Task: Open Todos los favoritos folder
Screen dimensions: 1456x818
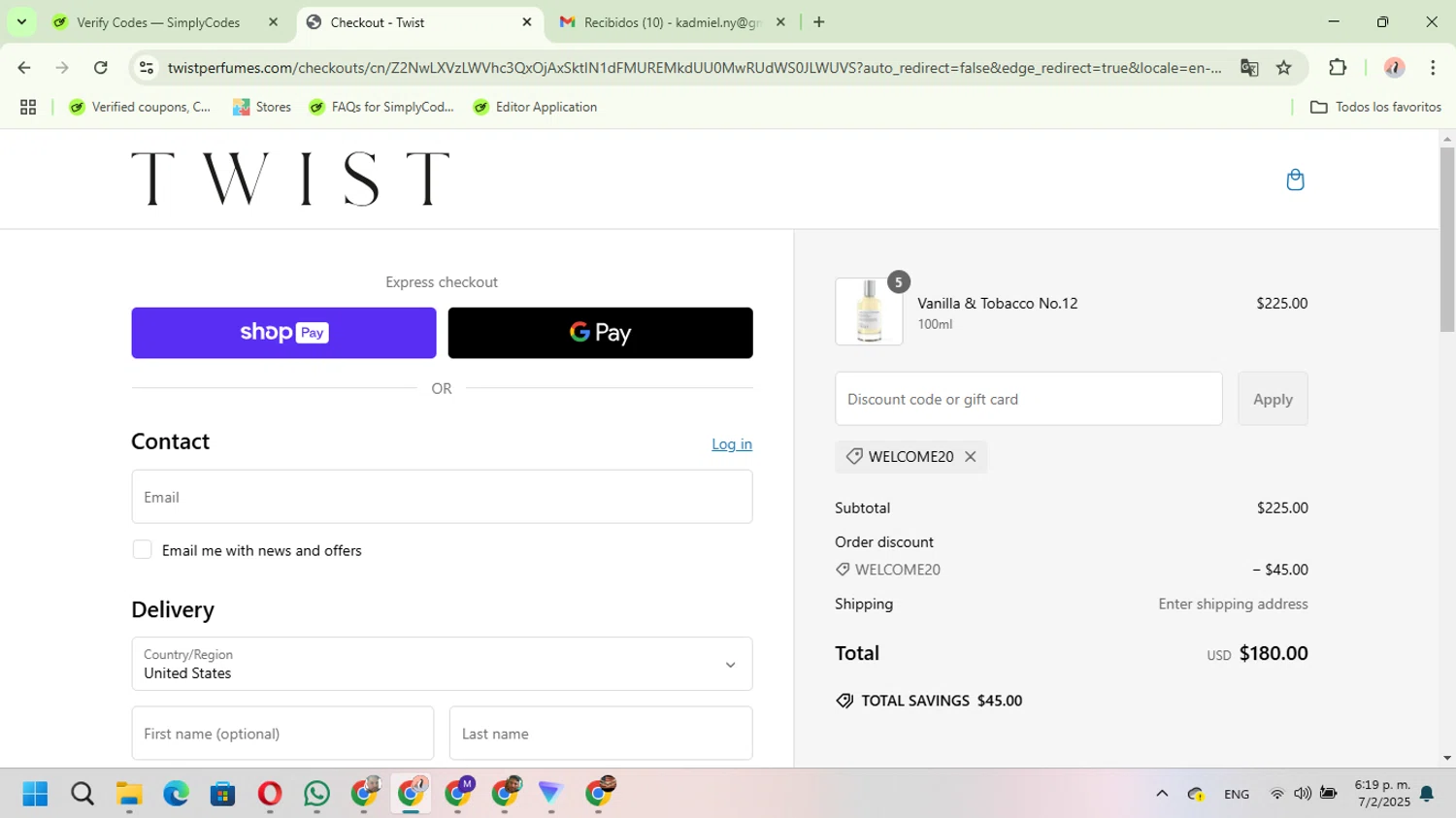Action: [x=1375, y=108]
